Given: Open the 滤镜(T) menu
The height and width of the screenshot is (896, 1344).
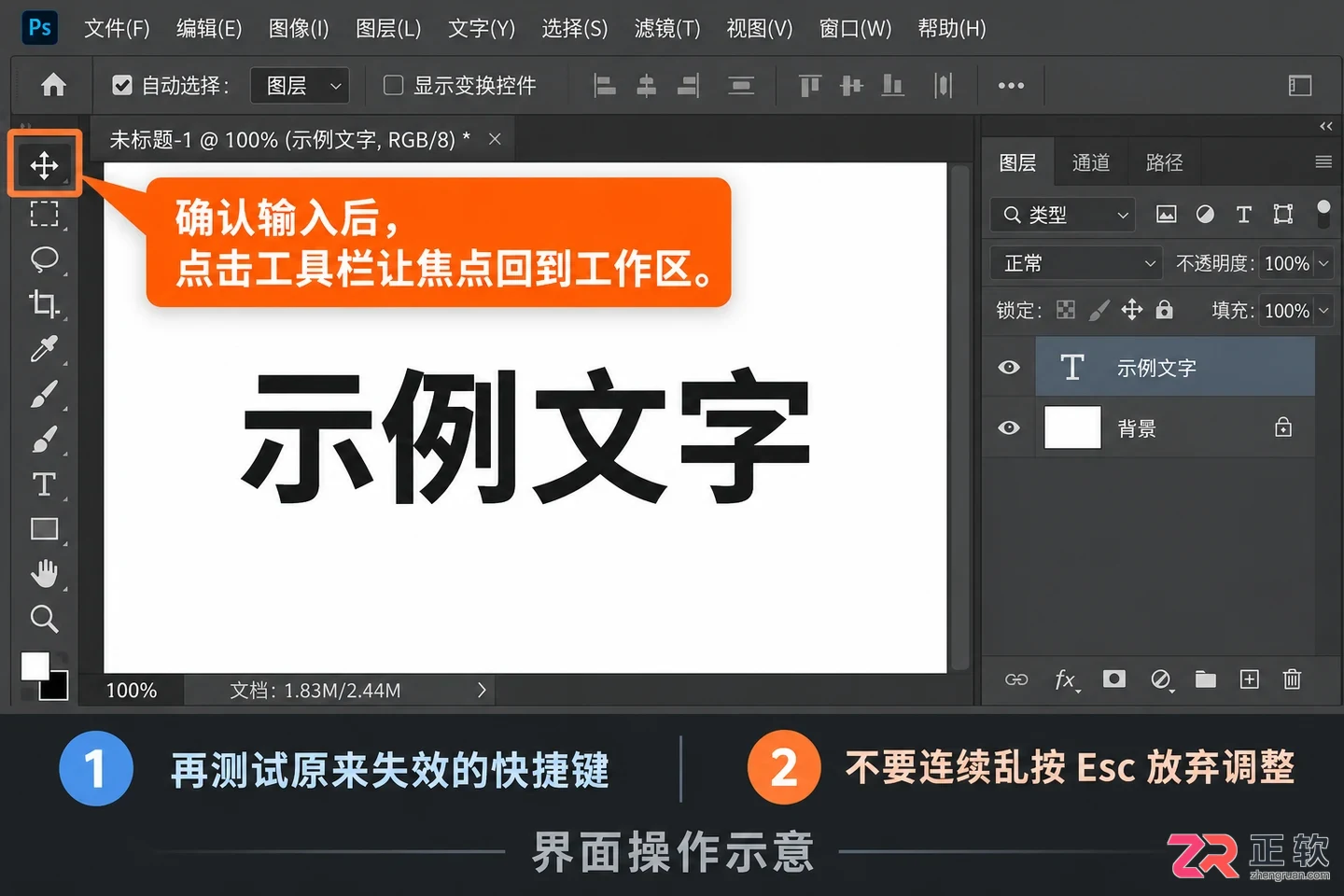Looking at the screenshot, I should click(667, 28).
